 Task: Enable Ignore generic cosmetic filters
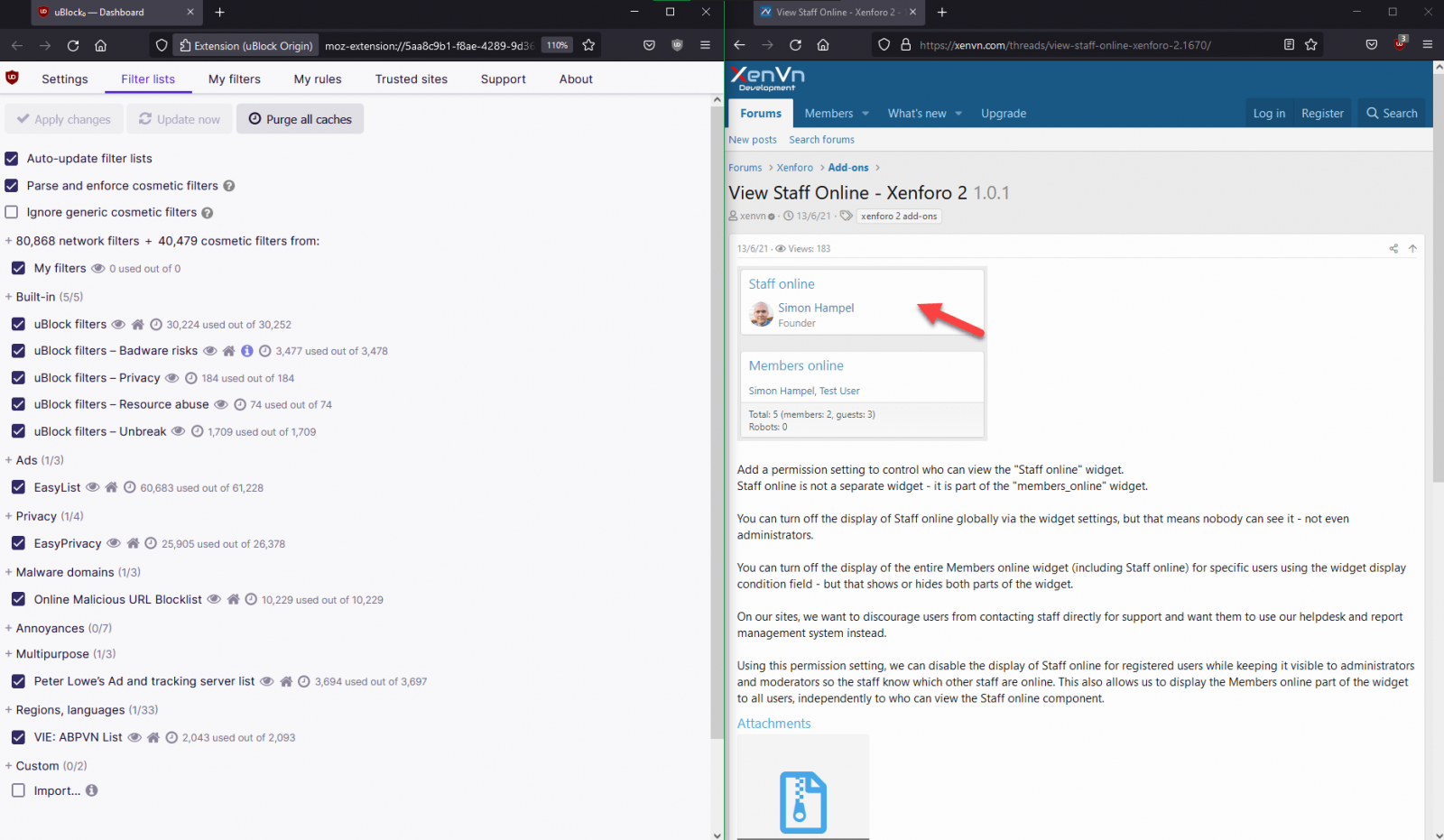pos(12,213)
